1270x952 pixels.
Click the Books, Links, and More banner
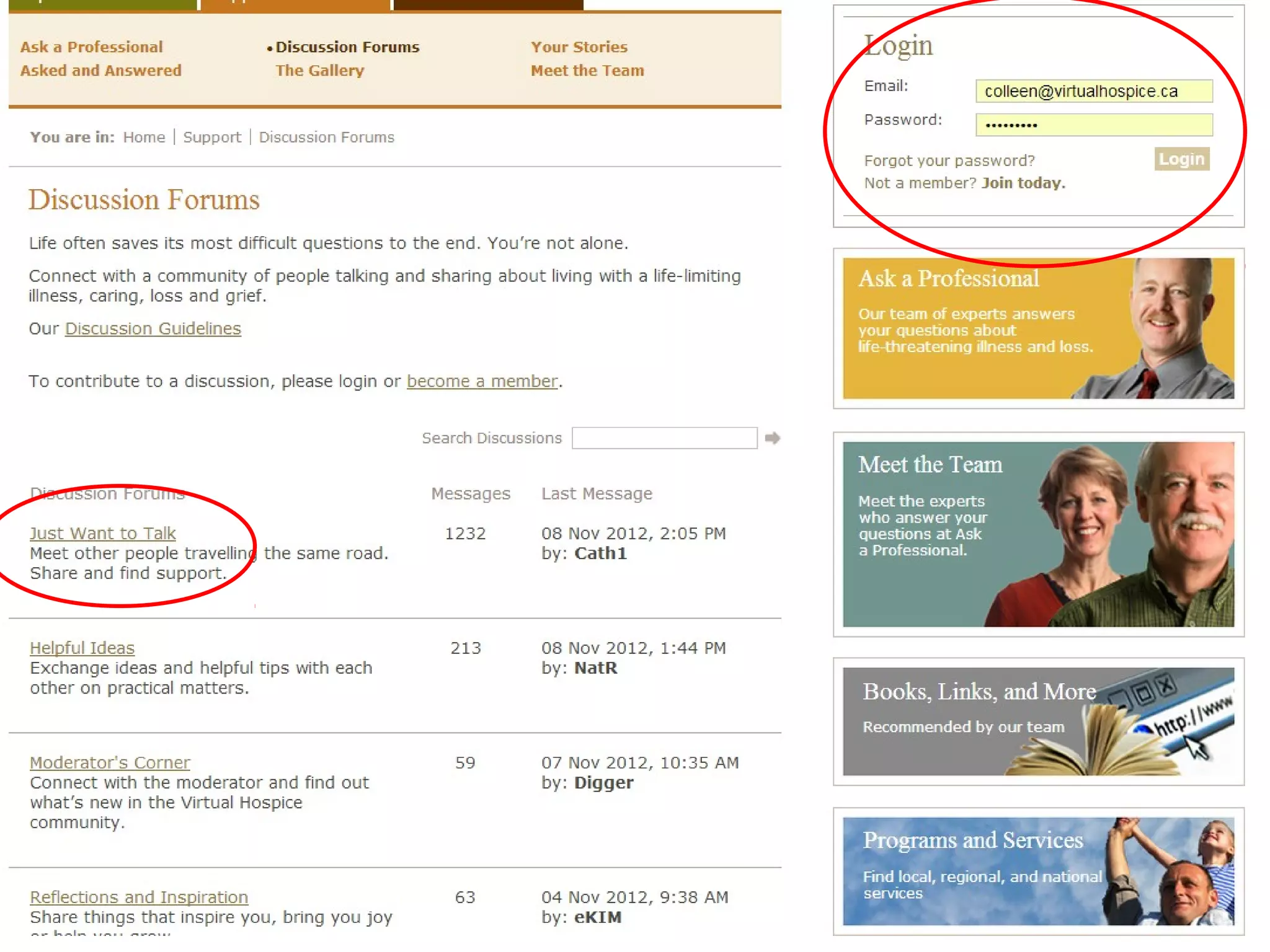tap(1038, 721)
